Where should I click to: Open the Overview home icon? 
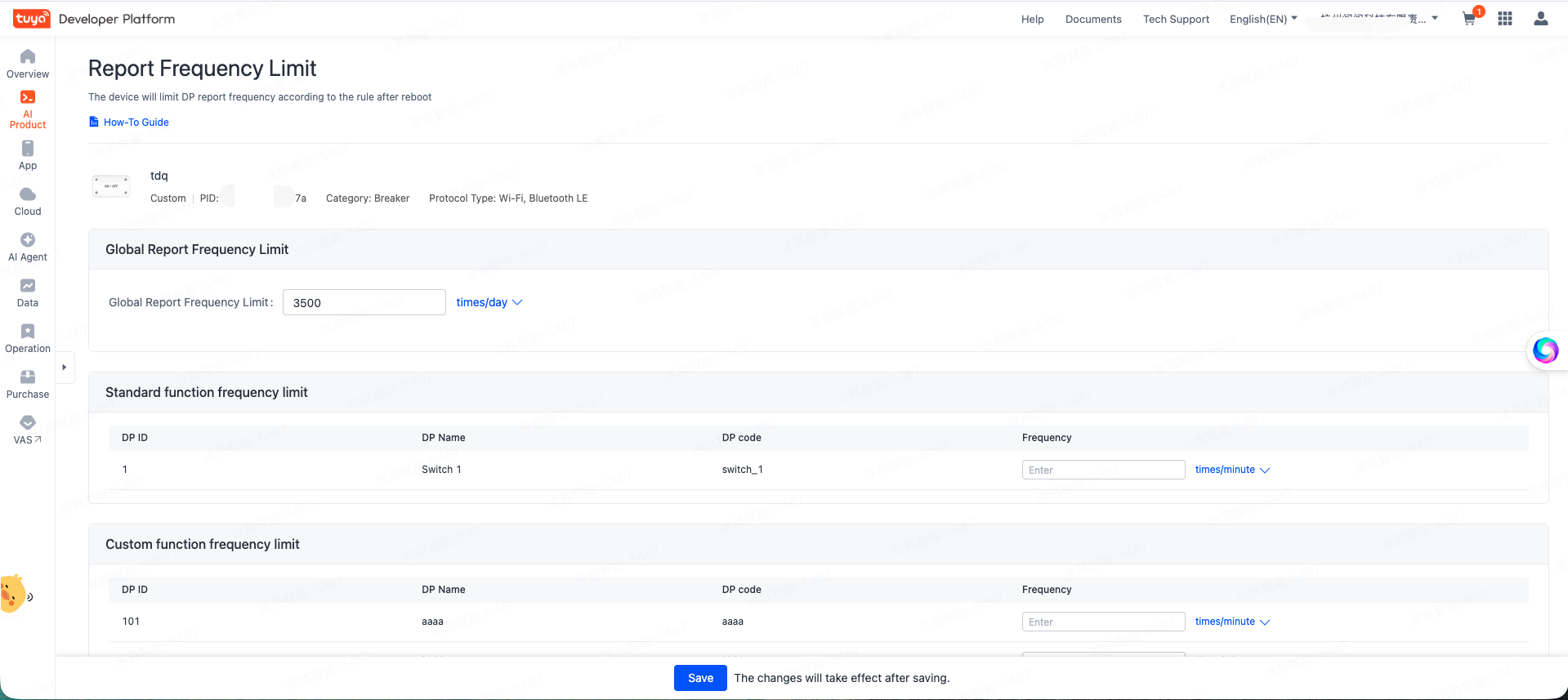(28, 56)
